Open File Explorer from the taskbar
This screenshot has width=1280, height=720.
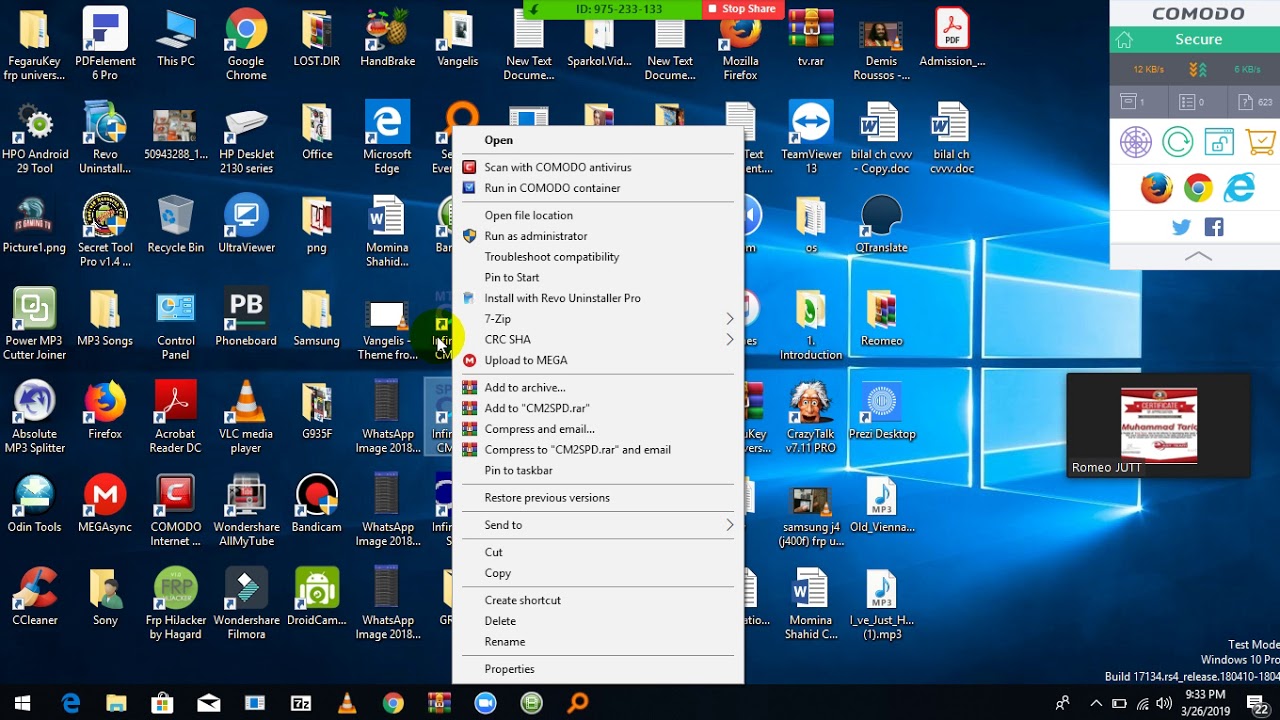pos(116,703)
